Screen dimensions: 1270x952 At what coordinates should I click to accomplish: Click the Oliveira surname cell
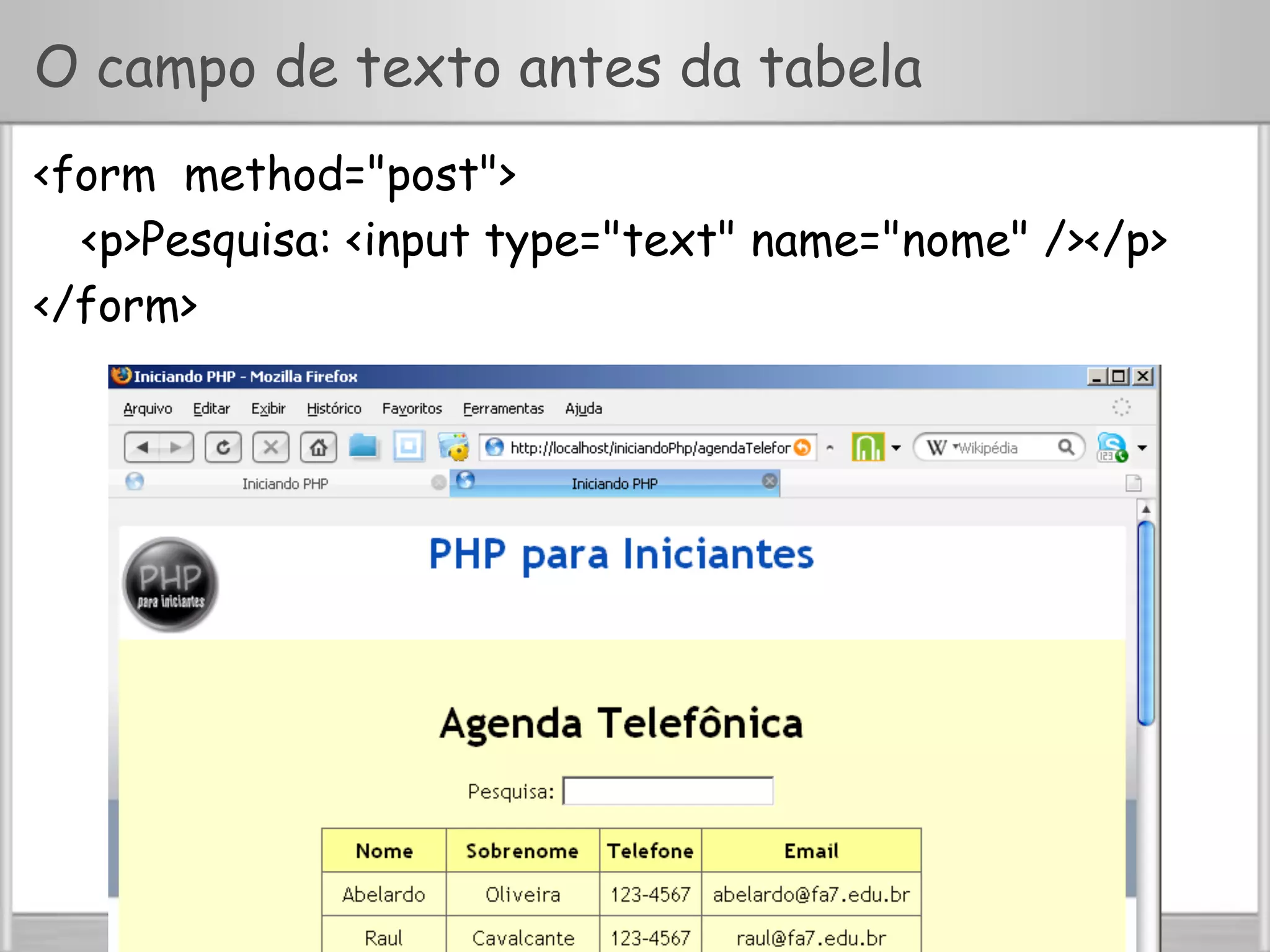pyautogui.click(x=523, y=894)
